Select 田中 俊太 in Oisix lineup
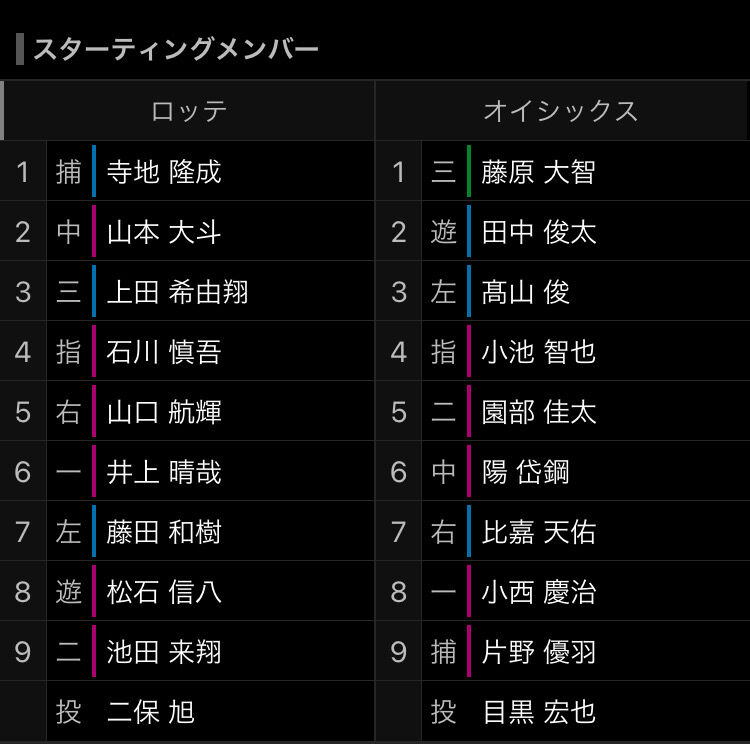 pyautogui.click(x=539, y=232)
